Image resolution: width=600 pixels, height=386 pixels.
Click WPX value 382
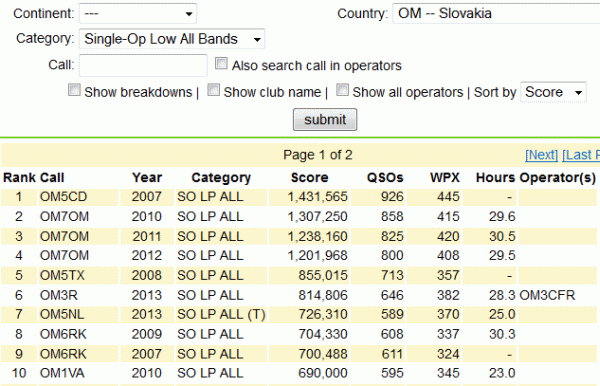[x=448, y=295]
